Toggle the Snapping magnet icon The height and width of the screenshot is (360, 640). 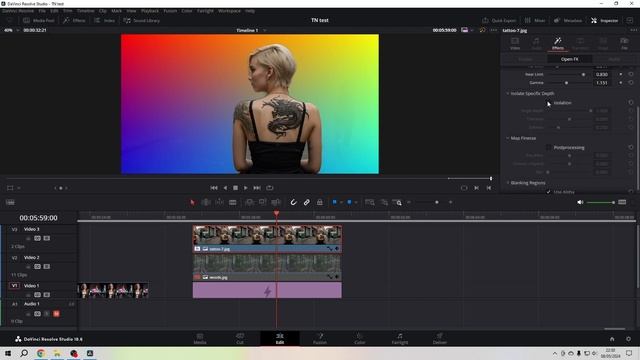[x=293, y=202]
